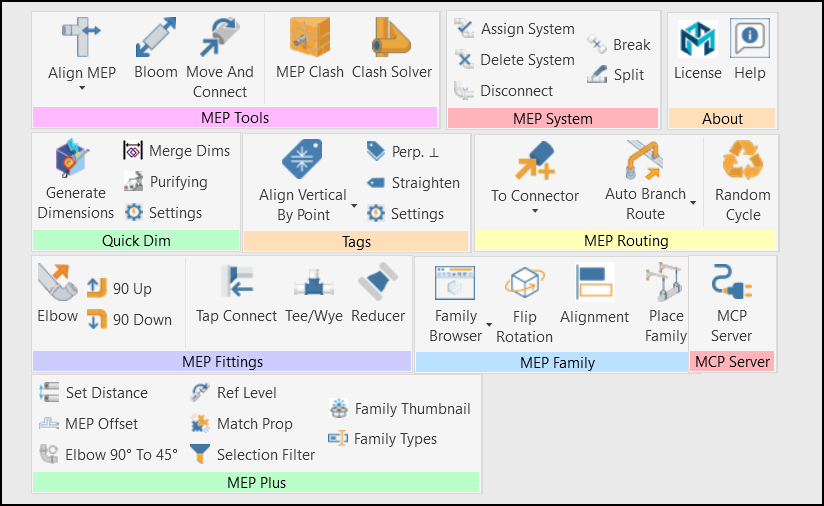Click the 90 Up fitting tool
824x506 pixels.
point(119,288)
